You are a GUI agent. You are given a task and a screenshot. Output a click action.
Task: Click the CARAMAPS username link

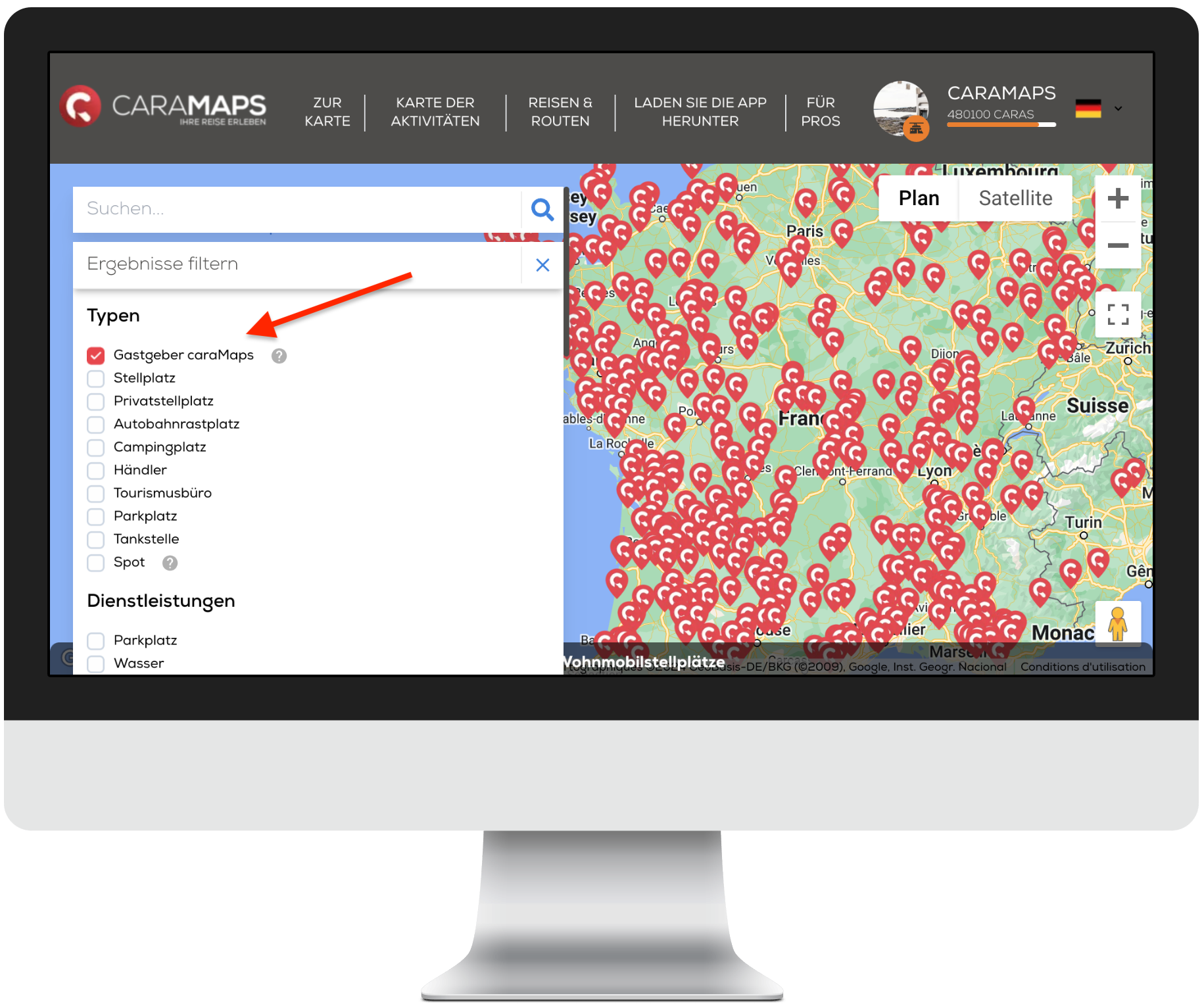(x=1001, y=93)
